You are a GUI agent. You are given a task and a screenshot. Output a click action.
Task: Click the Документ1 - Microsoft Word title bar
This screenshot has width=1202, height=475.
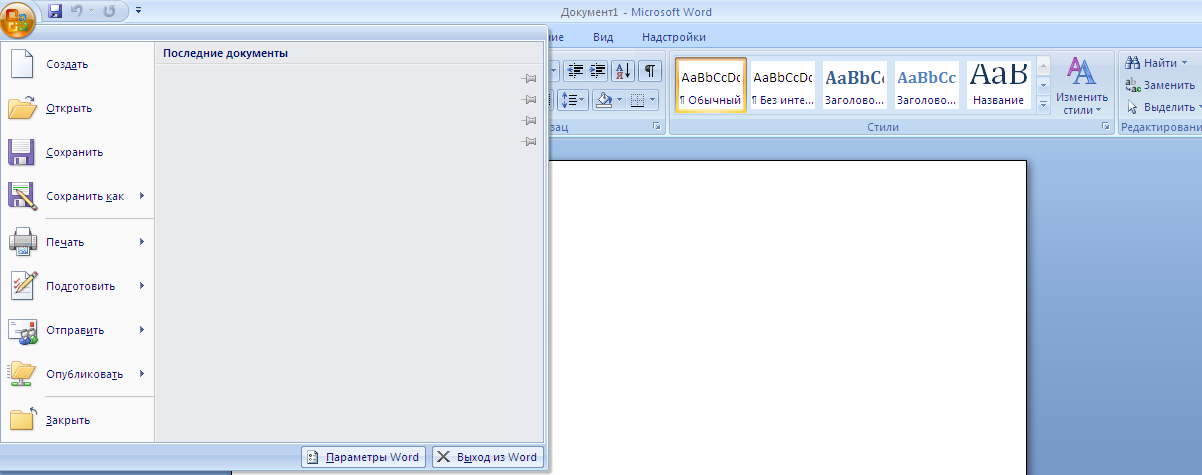636,11
